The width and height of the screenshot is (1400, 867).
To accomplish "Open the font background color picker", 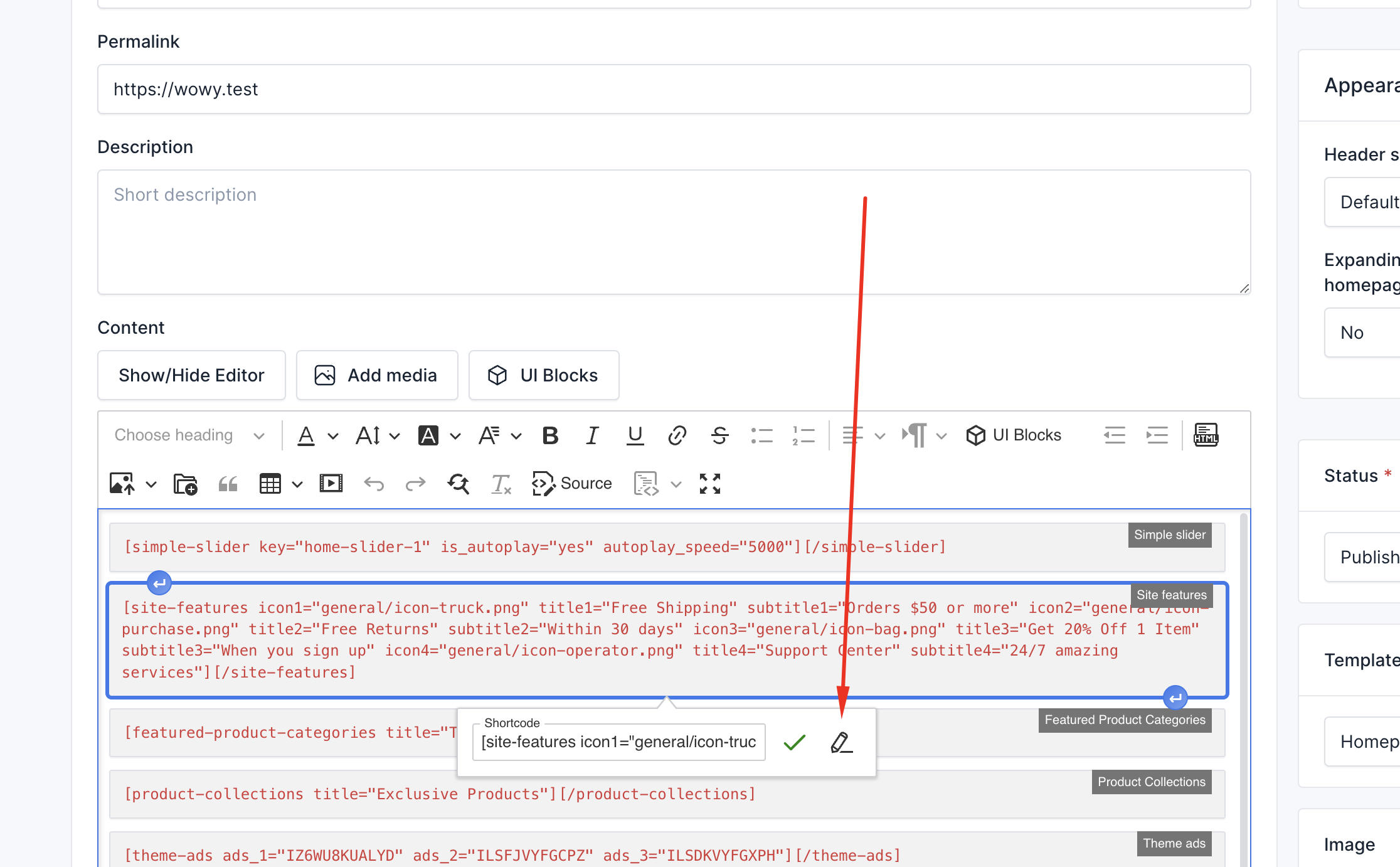I will click(428, 435).
